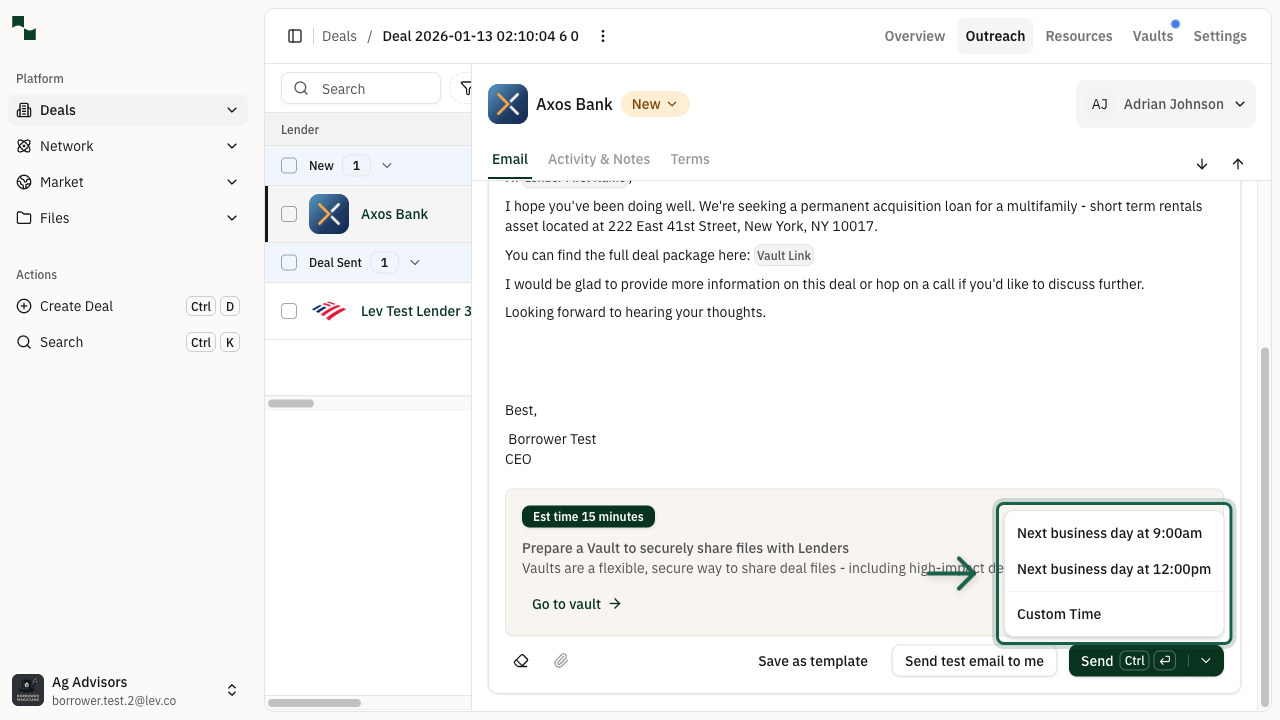Switch to the Activity & Notes tab
Viewport: 1280px width, 720px height.
[599, 159]
